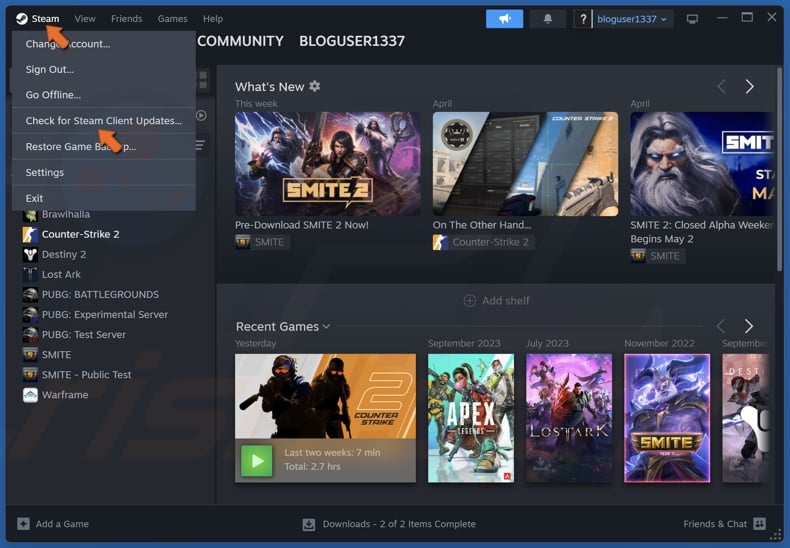Open the View menu
The image size is (790, 548).
(85, 19)
